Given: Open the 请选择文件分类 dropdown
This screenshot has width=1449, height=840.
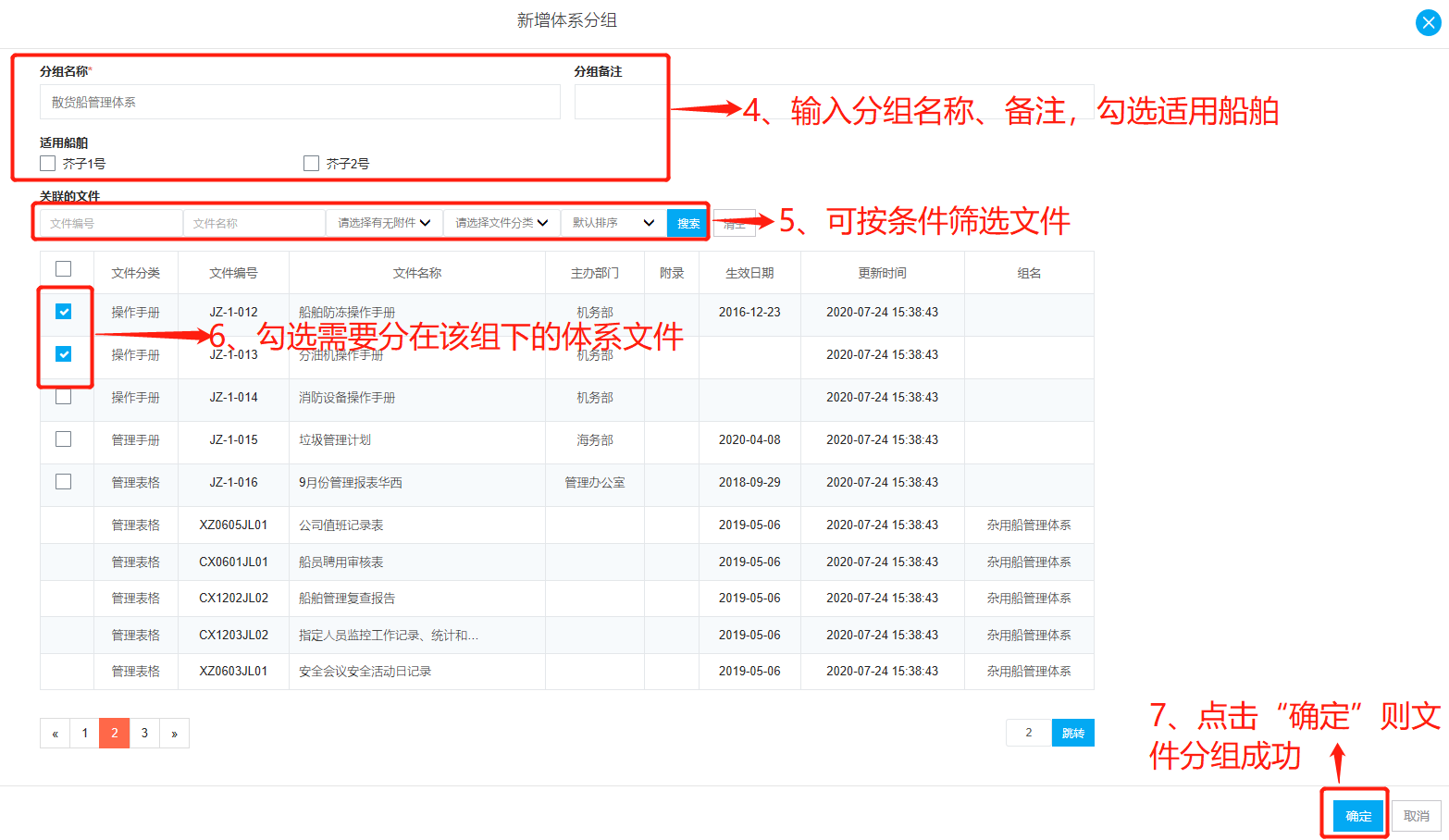Looking at the screenshot, I should tap(502, 223).
